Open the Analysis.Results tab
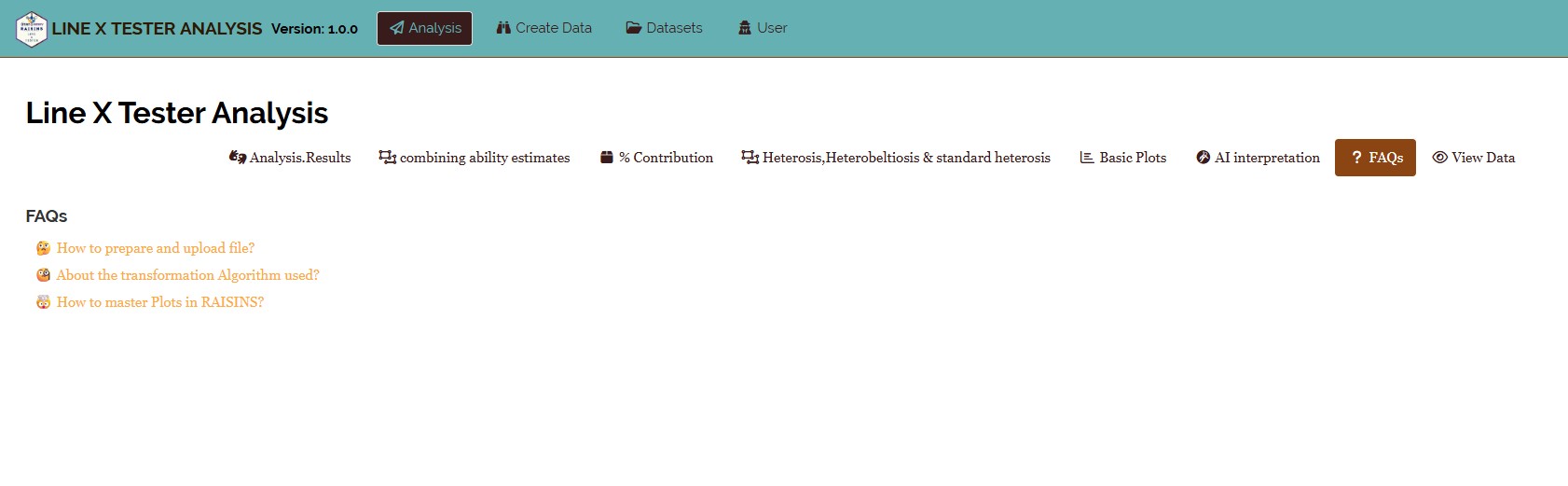 pyautogui.click(x=290, y=158)
